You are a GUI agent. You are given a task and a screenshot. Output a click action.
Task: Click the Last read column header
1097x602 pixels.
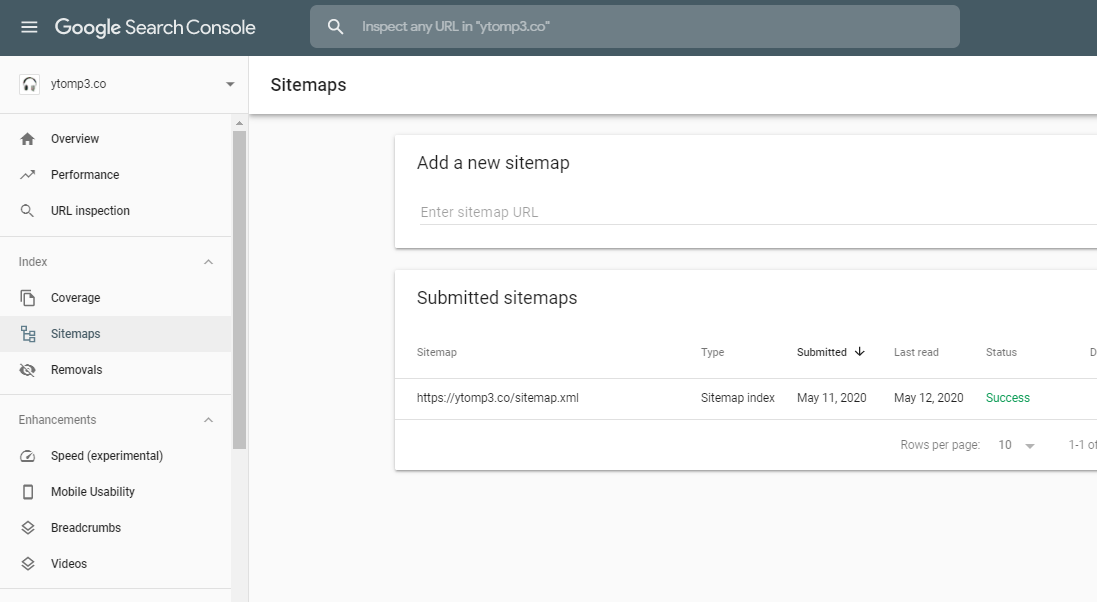coord(916,352)
